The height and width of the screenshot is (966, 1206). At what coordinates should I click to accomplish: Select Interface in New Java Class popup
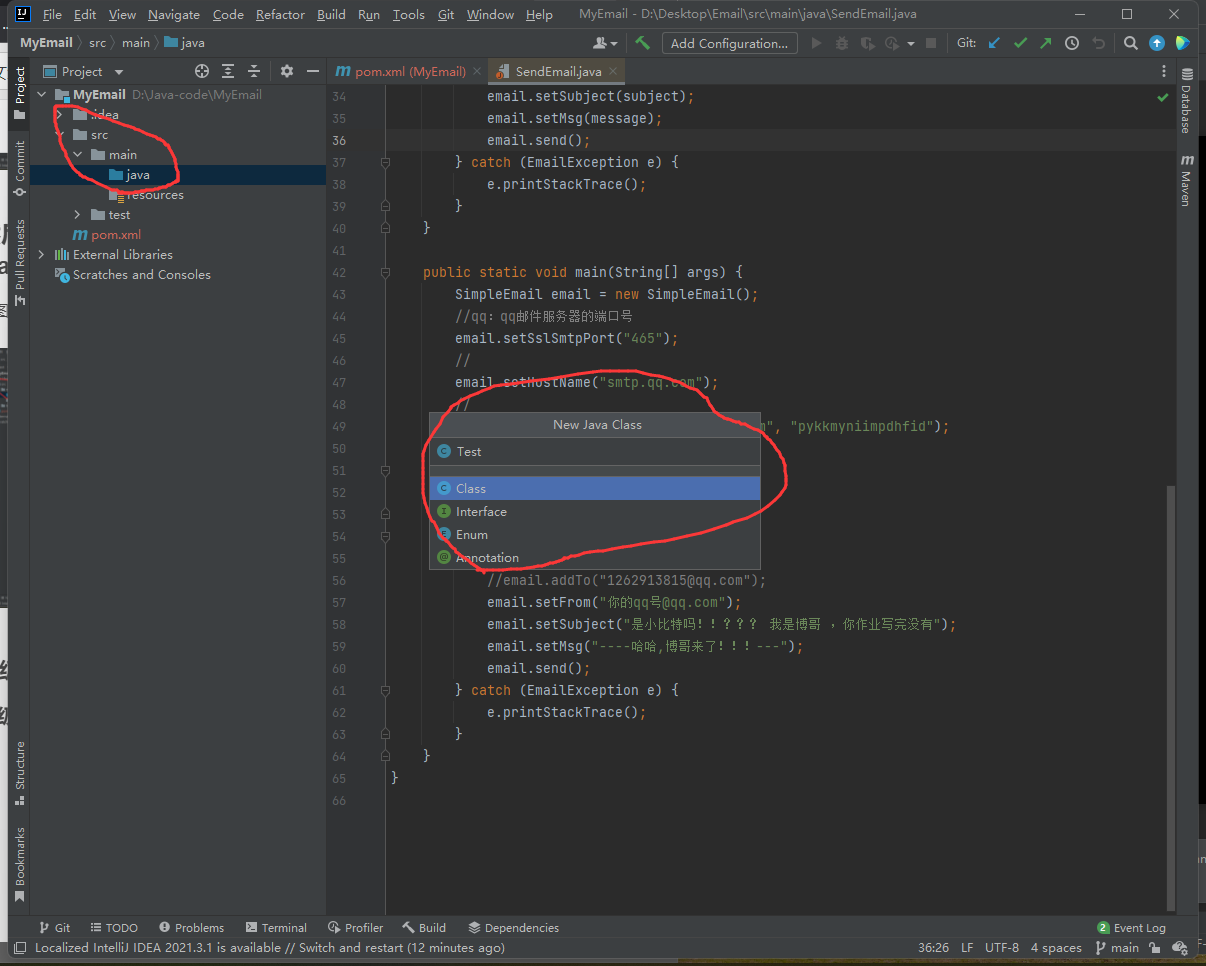click(595, 511)
